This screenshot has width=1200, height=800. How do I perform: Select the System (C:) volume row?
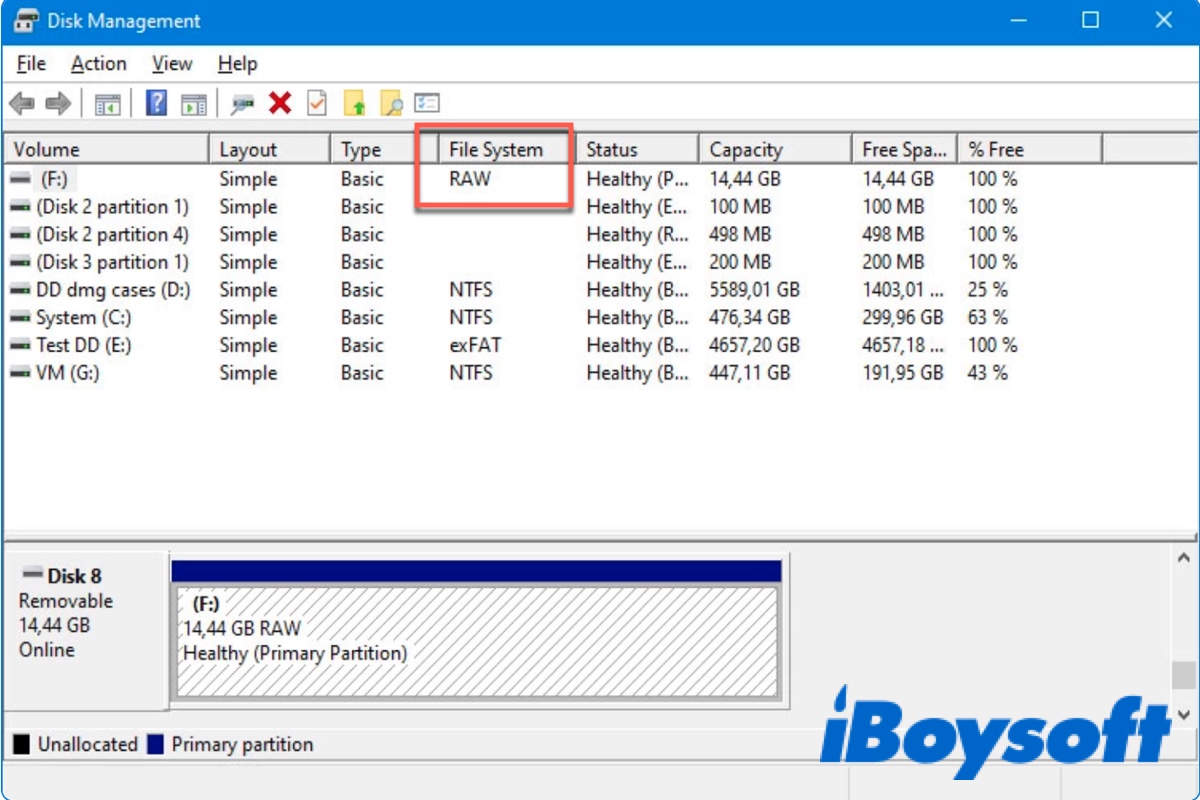coord(100,317)
